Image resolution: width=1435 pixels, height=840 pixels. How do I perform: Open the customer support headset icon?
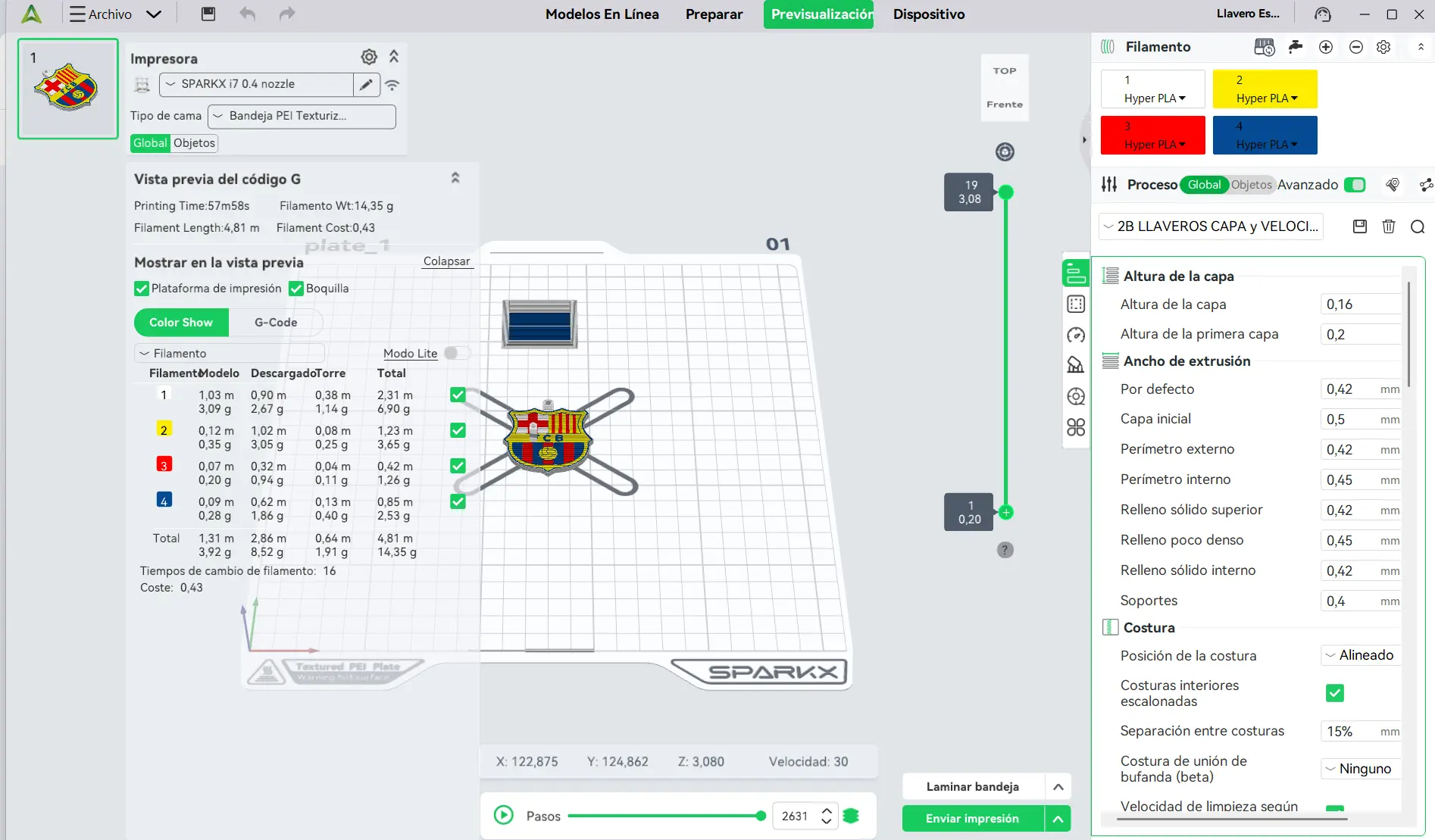(x=1323, y=14)
